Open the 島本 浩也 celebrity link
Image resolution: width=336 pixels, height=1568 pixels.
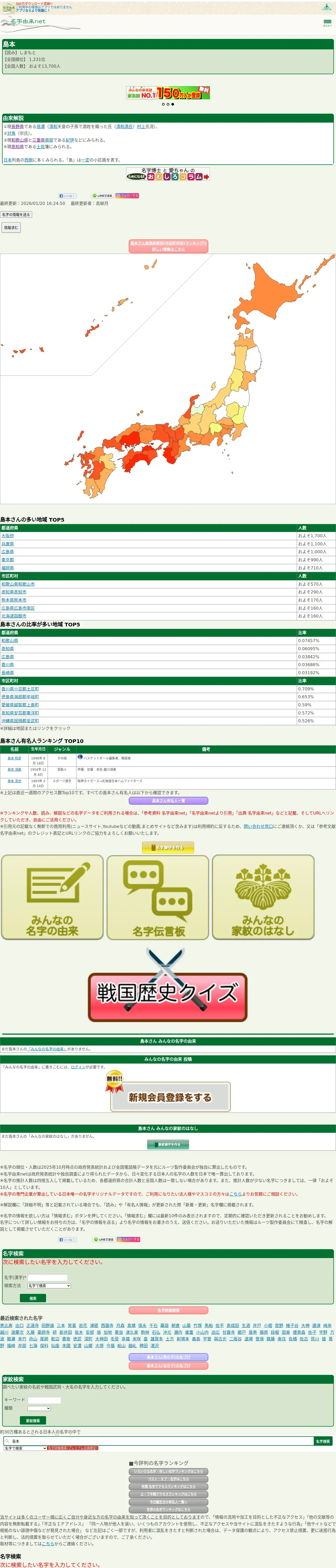(14, 781)
